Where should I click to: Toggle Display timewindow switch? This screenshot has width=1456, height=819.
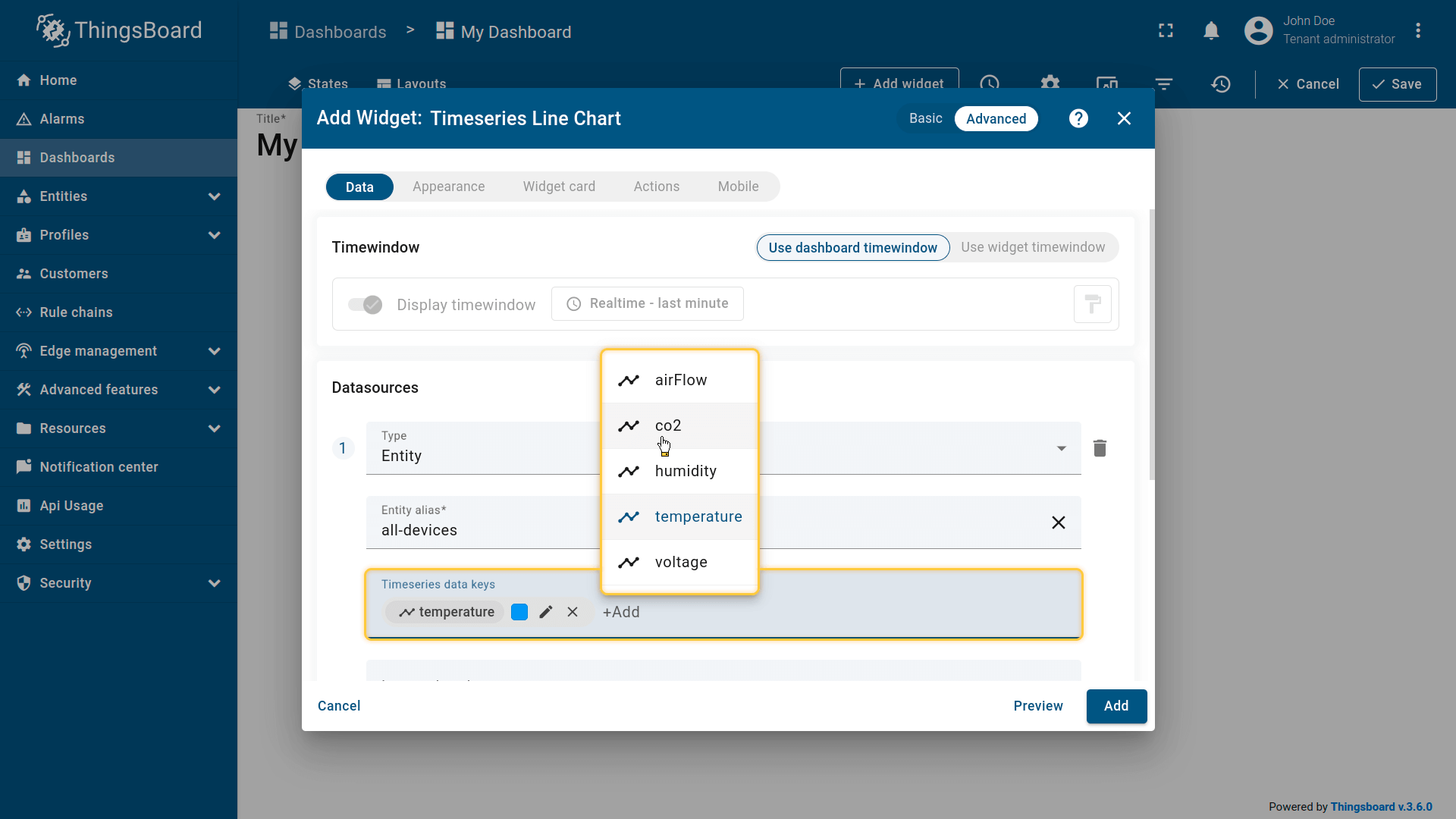pos(365,304)
